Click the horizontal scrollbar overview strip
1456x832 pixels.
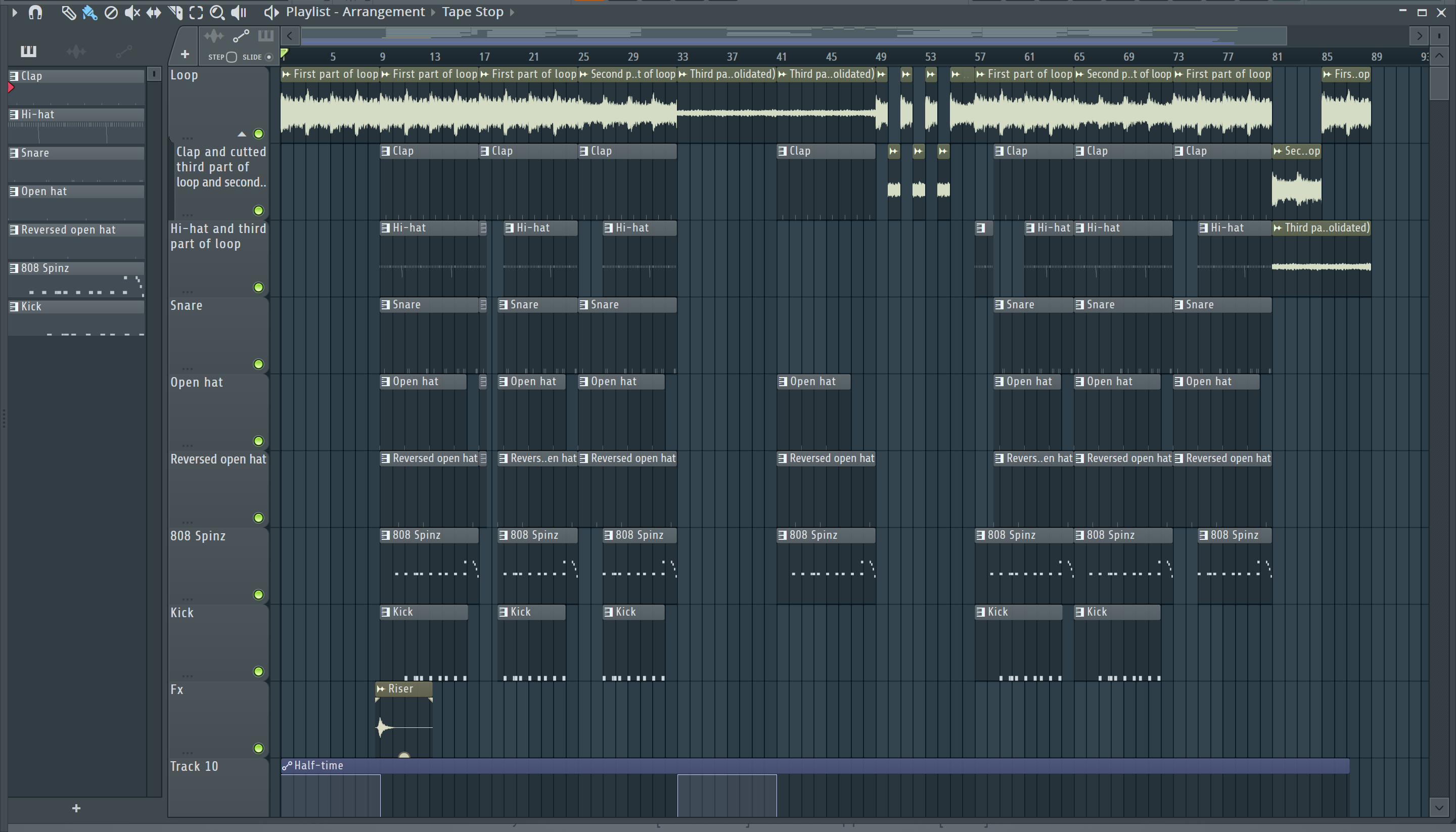click(x=794, y=36)
